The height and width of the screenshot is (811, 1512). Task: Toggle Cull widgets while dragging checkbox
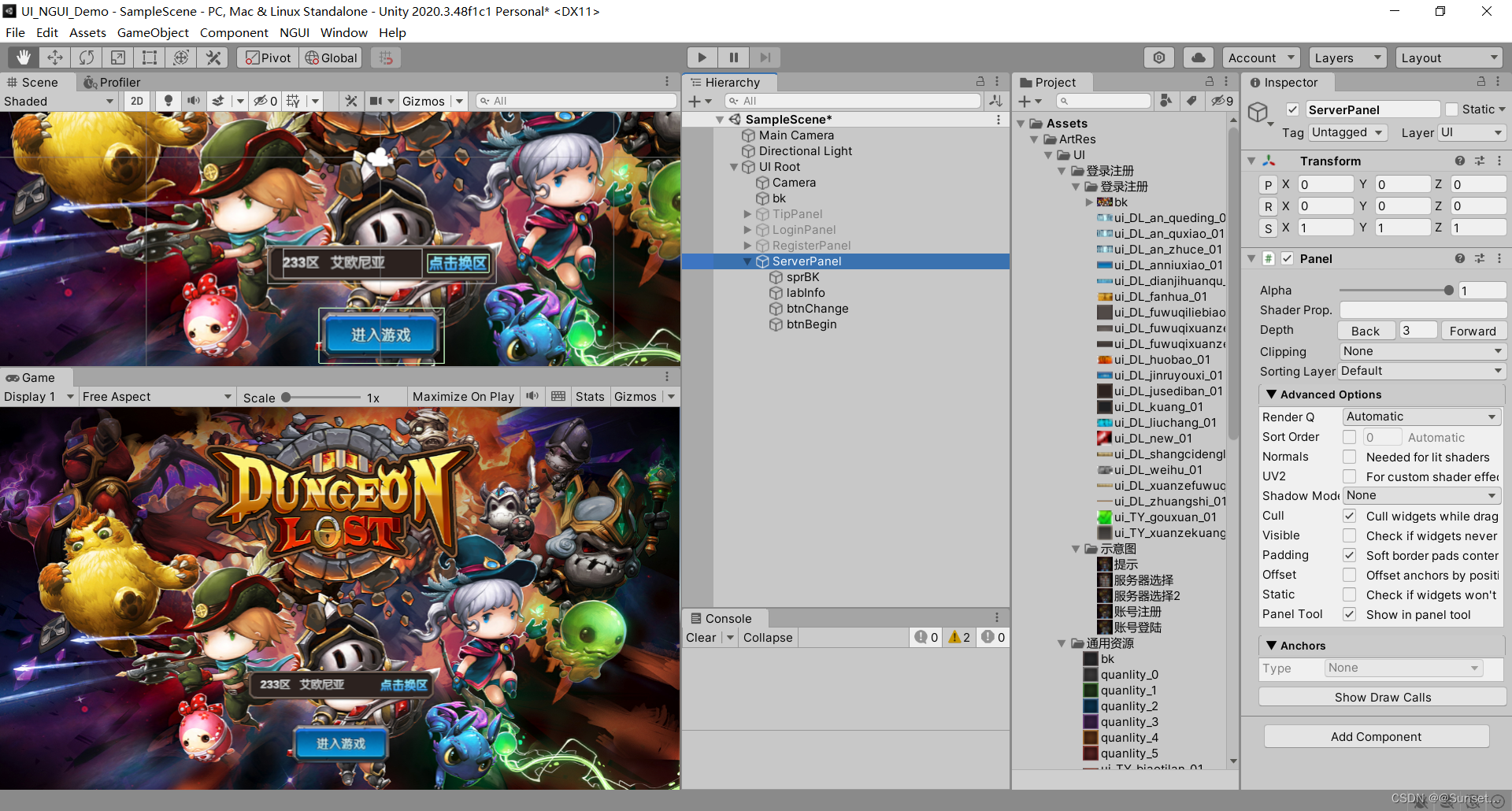[1349, 516]
